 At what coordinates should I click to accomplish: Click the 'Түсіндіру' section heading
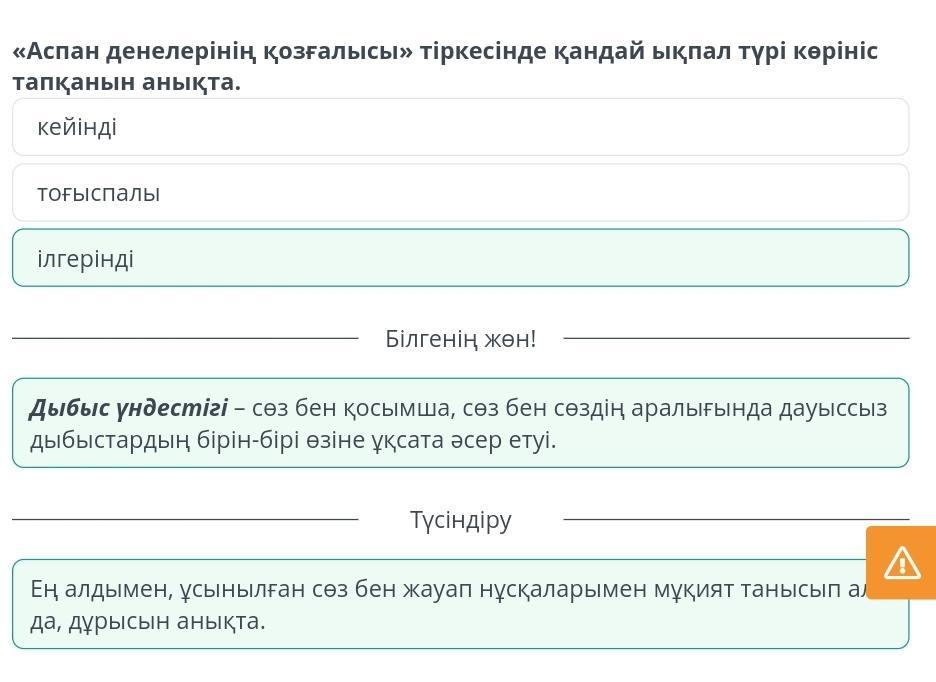[x=461, y=520]
